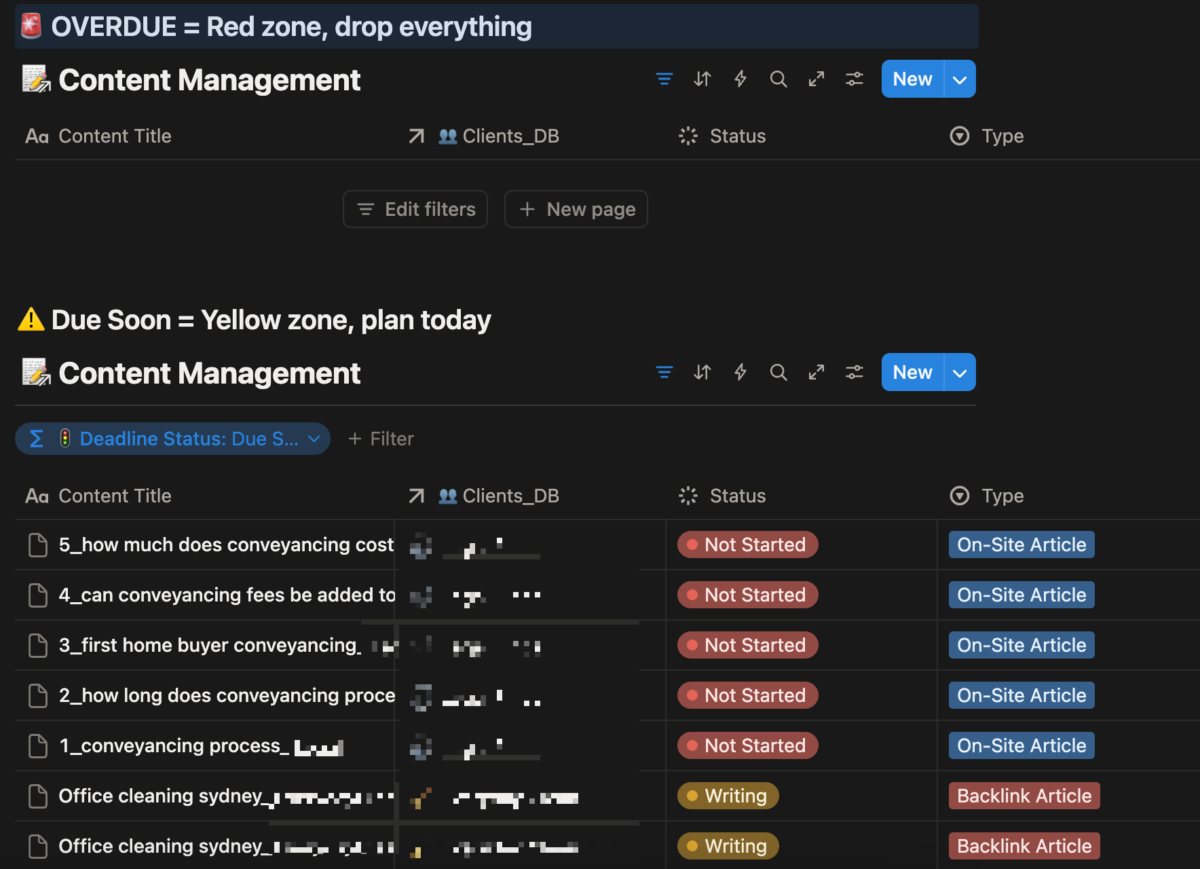Click Status column header in Due Soon table
Image resolution: width=1200 pixels, height=869 pixels.
coord(736,496)
